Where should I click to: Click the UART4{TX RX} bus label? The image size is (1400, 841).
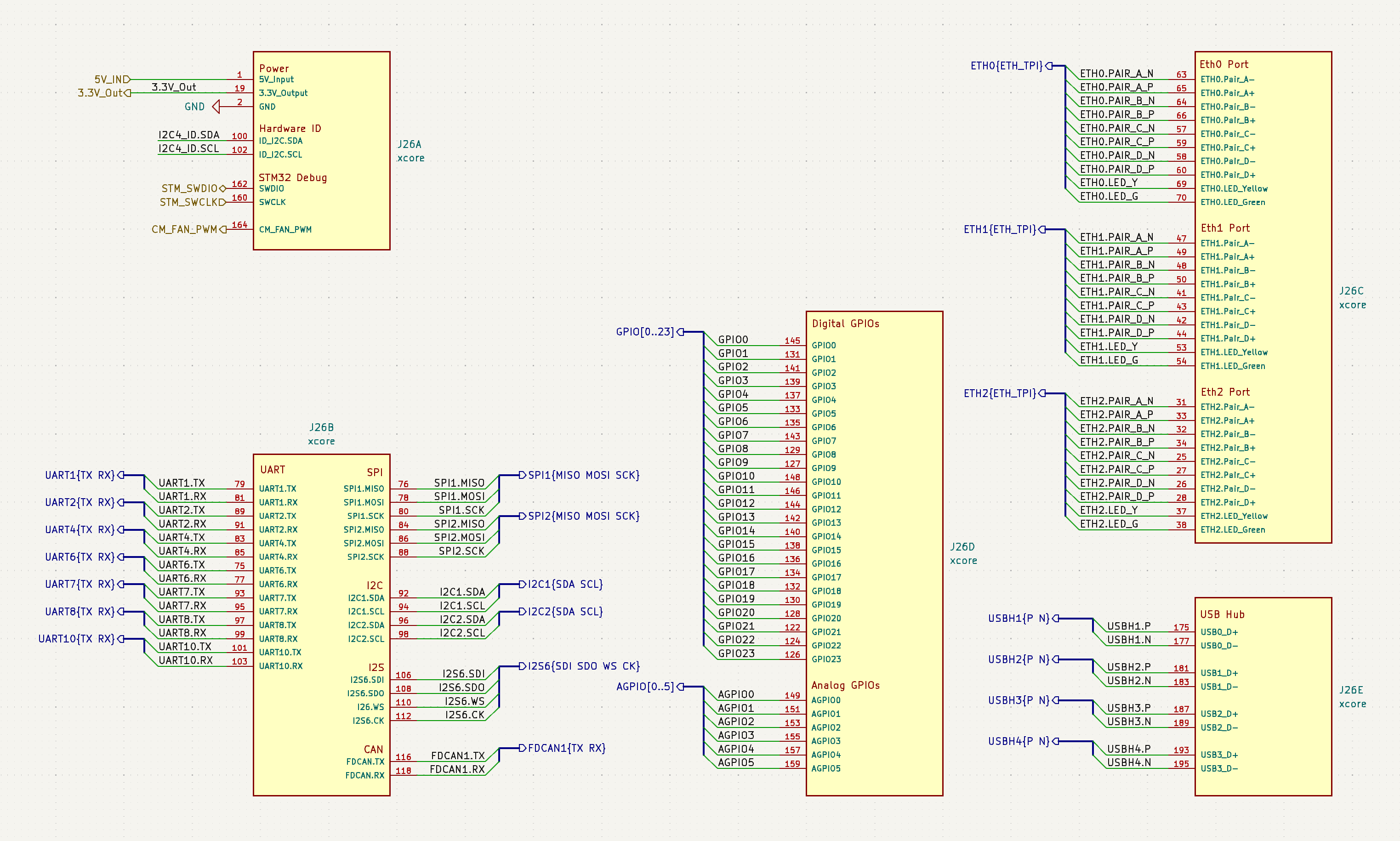coord(85,530)
